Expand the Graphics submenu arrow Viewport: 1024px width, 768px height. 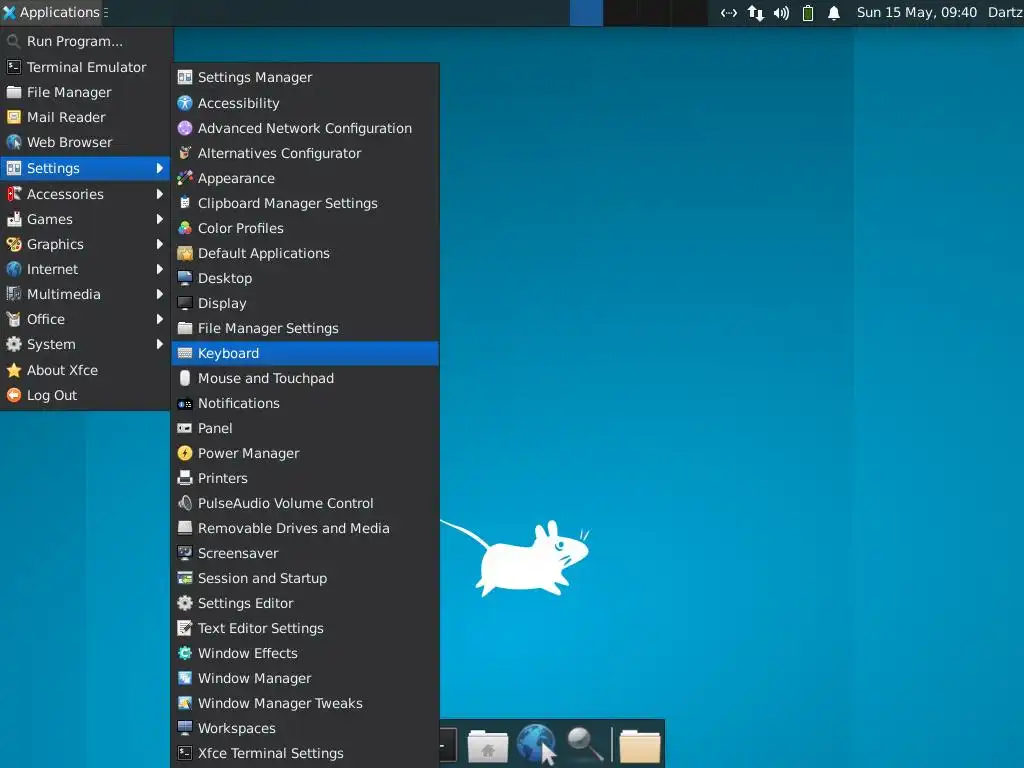point(159,244)
